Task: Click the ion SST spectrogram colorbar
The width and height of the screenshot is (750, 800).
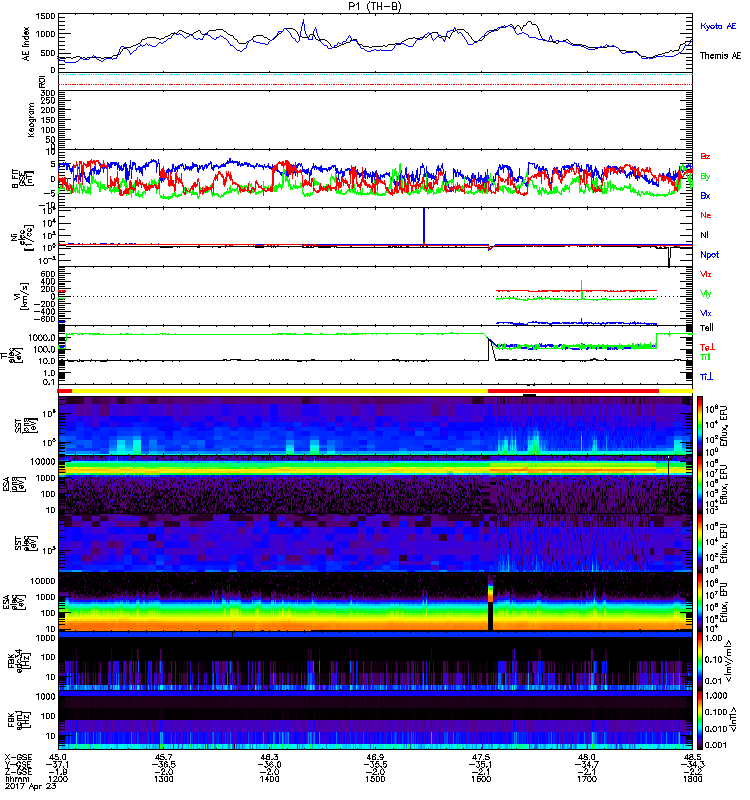Action: 699,425
